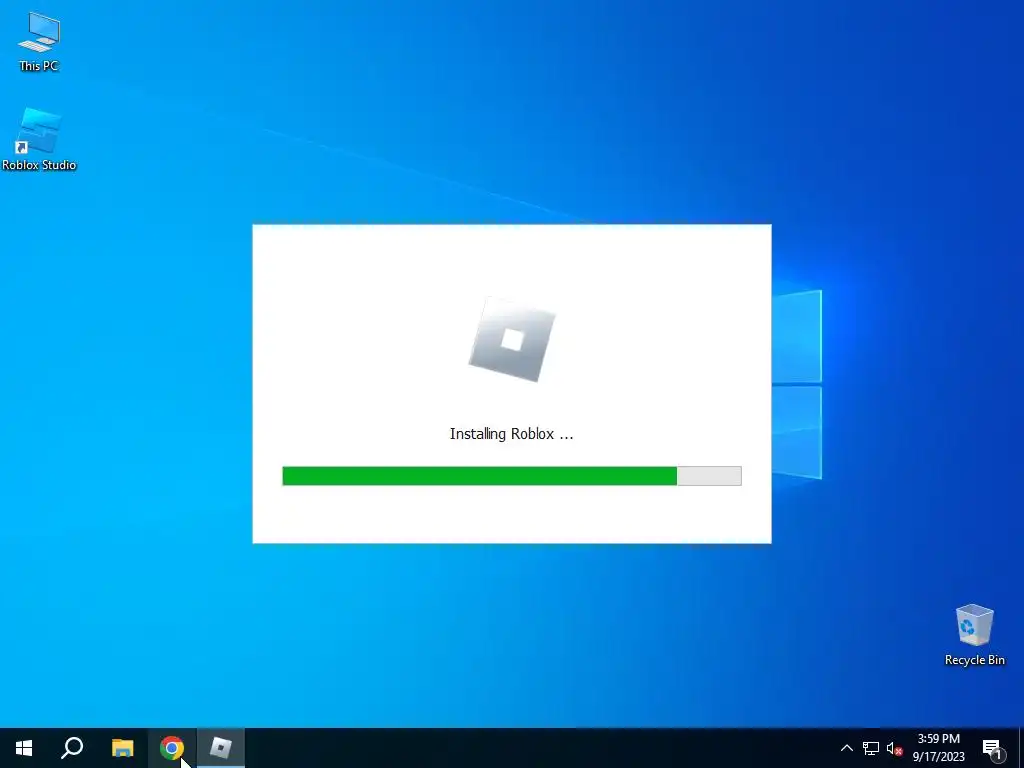Click the green installation progress bar
This screenshot has height=768, width=1024.
pyautogui.click(x=512, y=476)
